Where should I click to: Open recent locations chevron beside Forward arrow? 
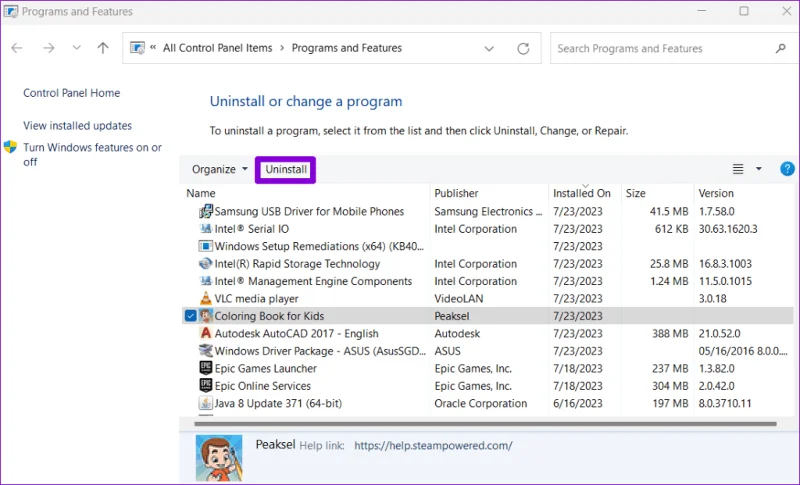[x=77, y=48]
